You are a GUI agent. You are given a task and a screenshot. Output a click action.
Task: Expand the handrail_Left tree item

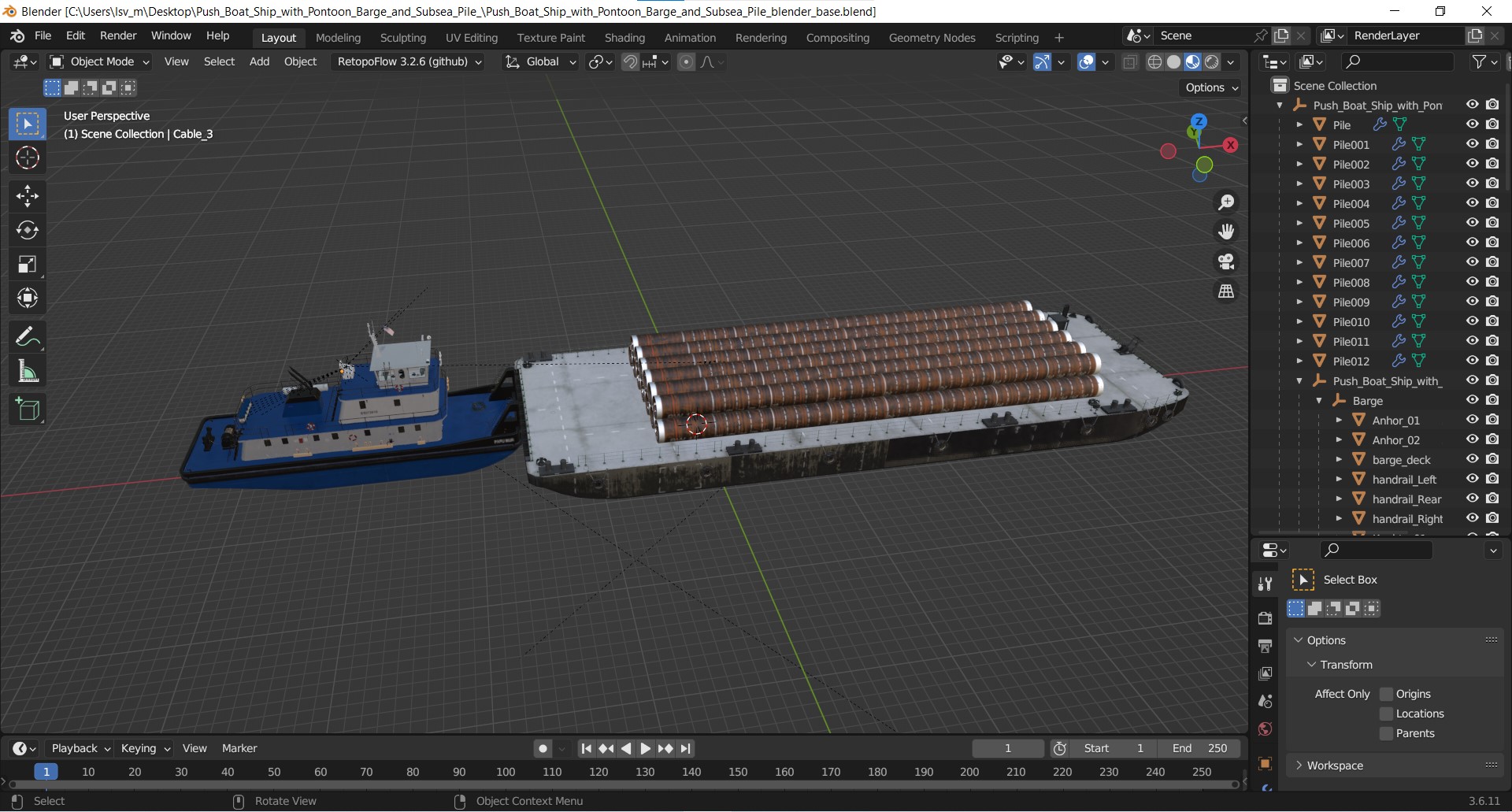(1339, 479)
